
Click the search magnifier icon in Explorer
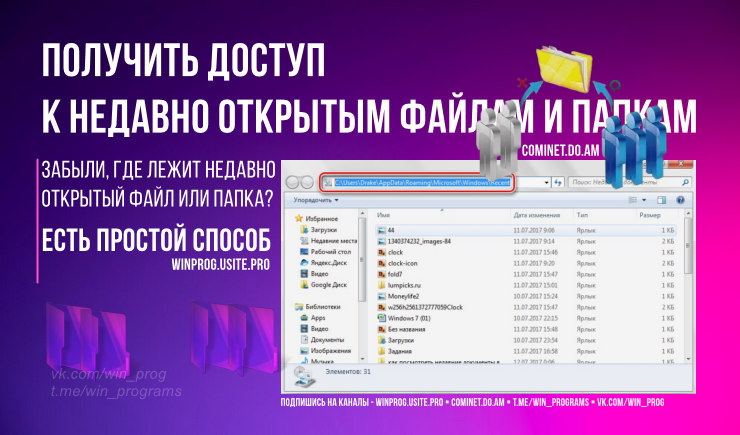(684, 184)
